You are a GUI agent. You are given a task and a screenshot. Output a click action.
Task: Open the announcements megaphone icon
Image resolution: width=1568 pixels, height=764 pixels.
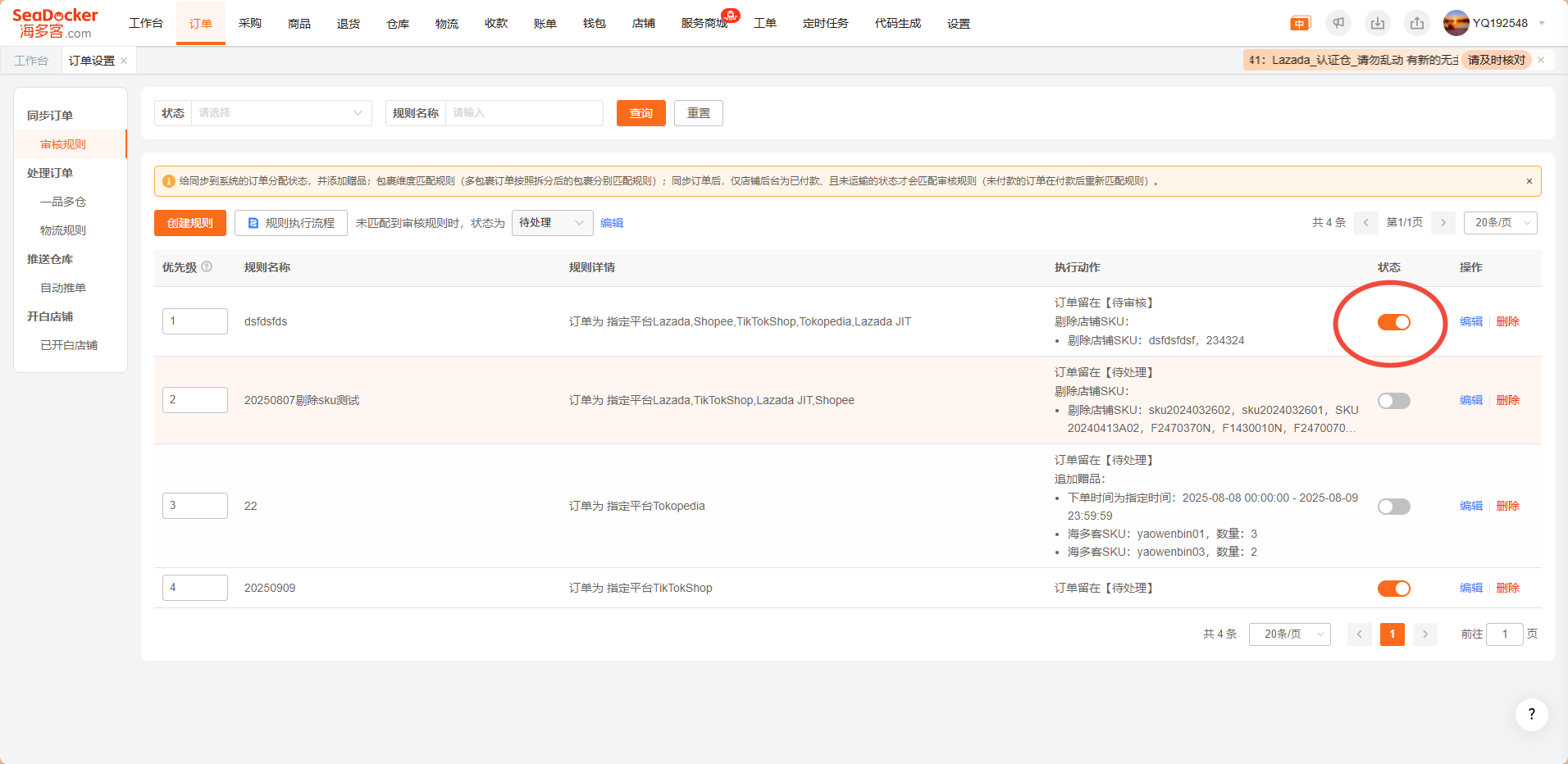coord(1338,24)
